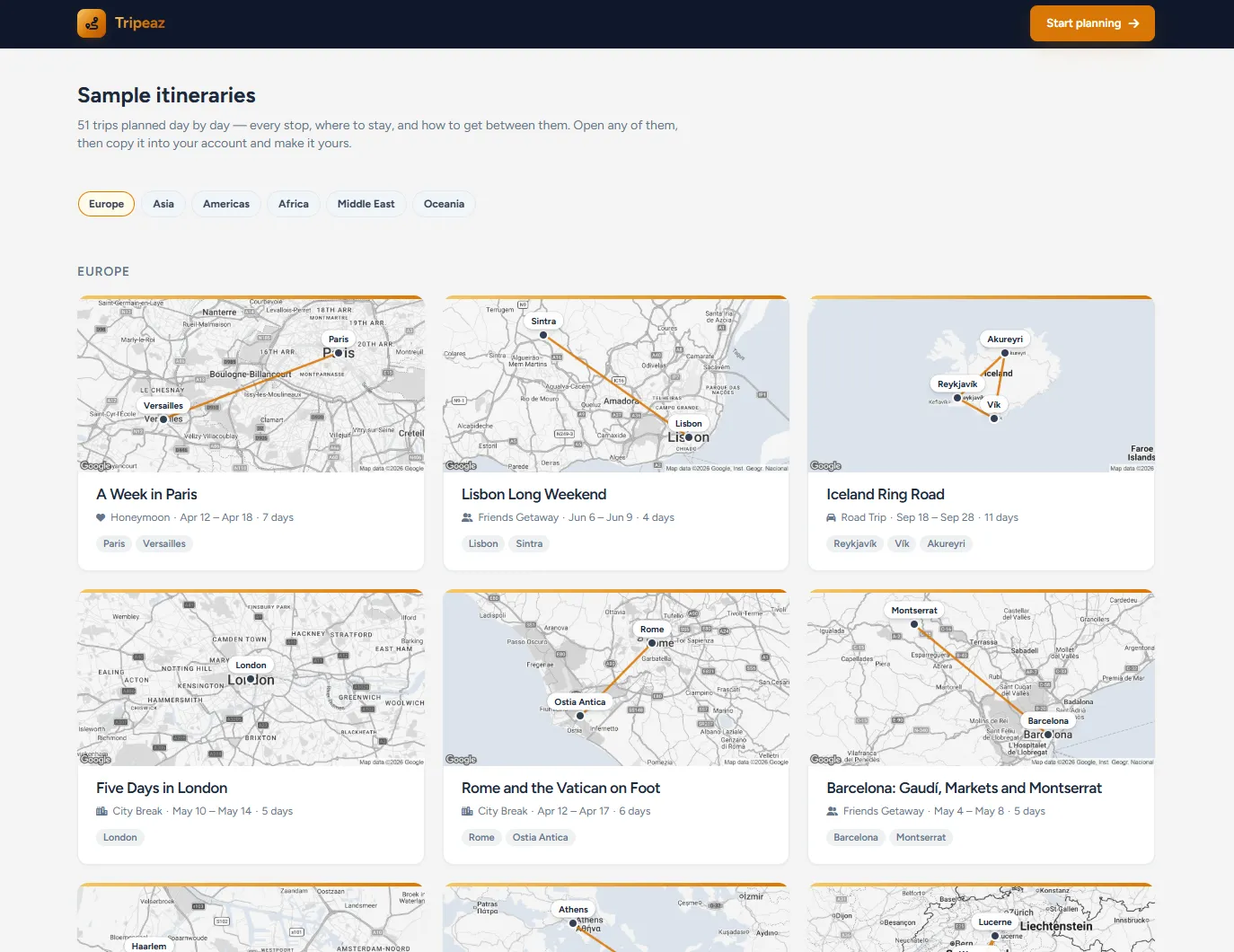The height and width of the screenshot is (952, 1234).
Task: Click the Reykjavík map marker label
Action: click(x=957, y=384)
